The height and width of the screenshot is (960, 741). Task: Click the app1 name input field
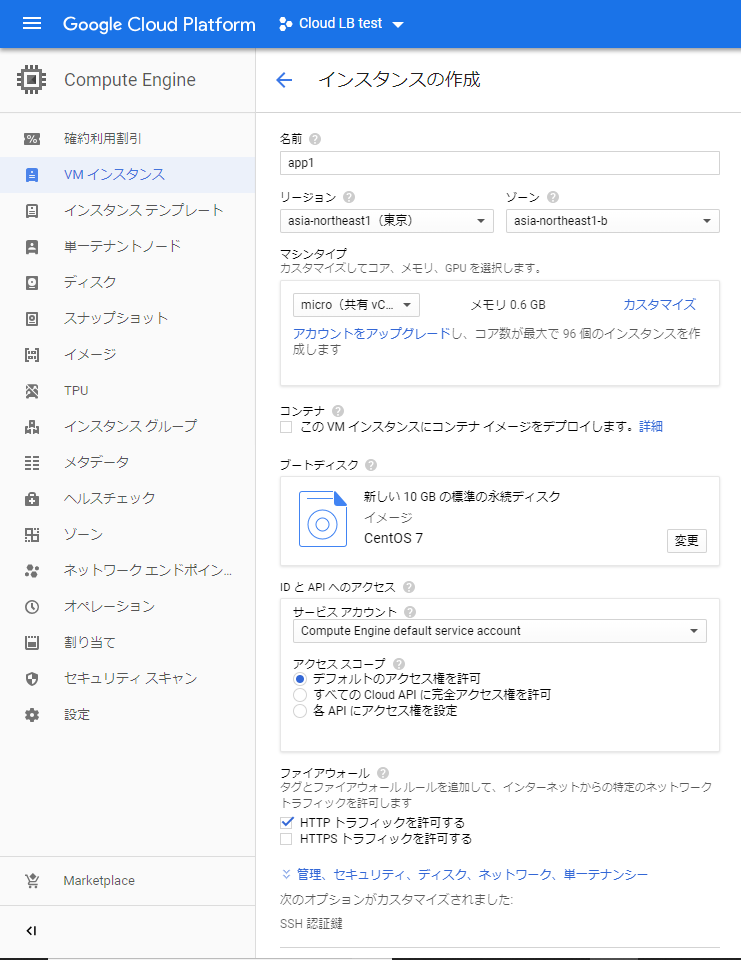(x=500, y=163)
